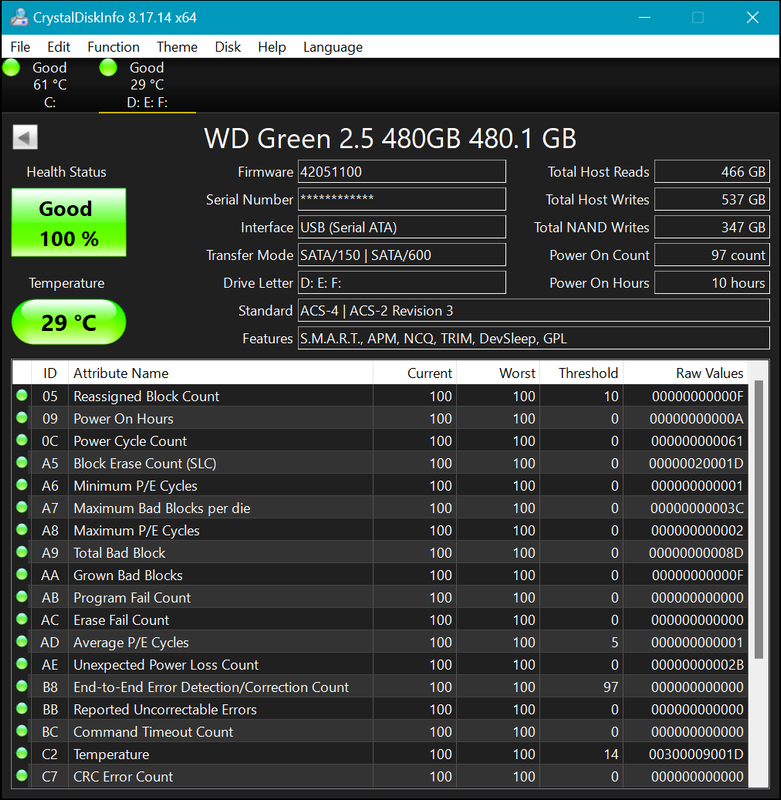Select the C: drive tab
This screenshot has height=800, width=781.
pyautogui.click(x=49, y=85)
